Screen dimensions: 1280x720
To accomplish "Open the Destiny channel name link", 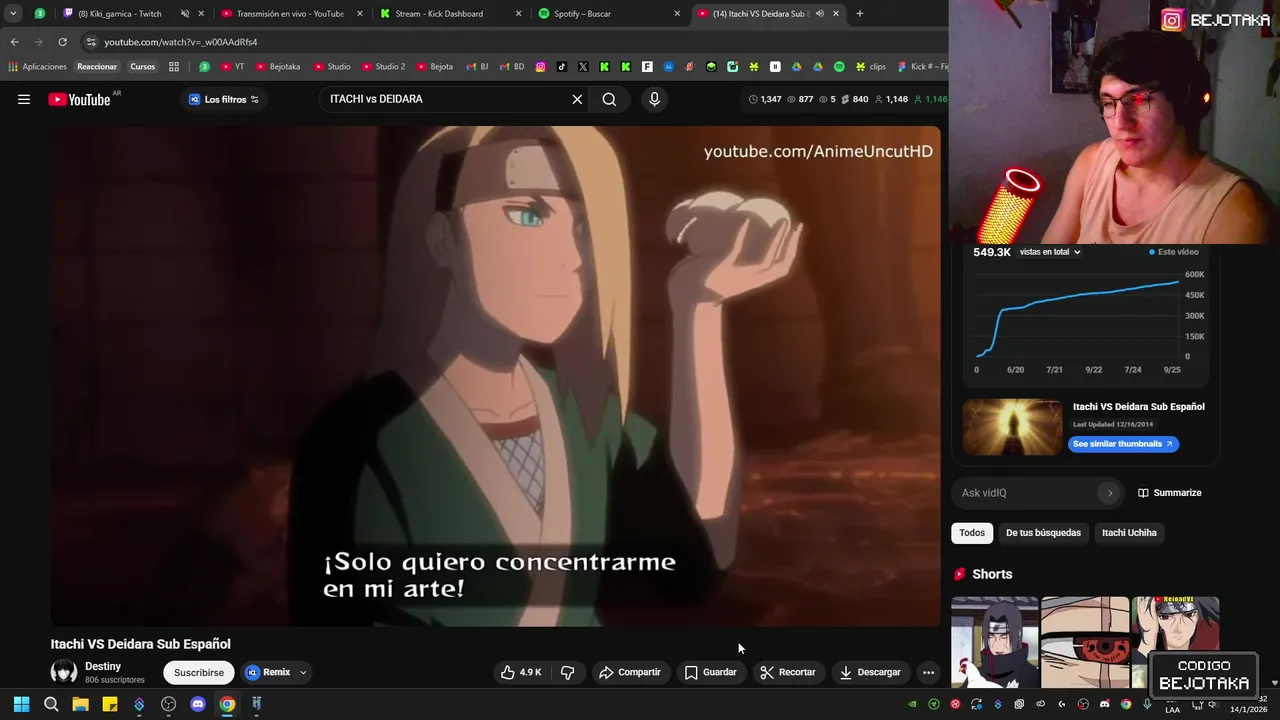I will pyautogui.click(x=103, y=666).
